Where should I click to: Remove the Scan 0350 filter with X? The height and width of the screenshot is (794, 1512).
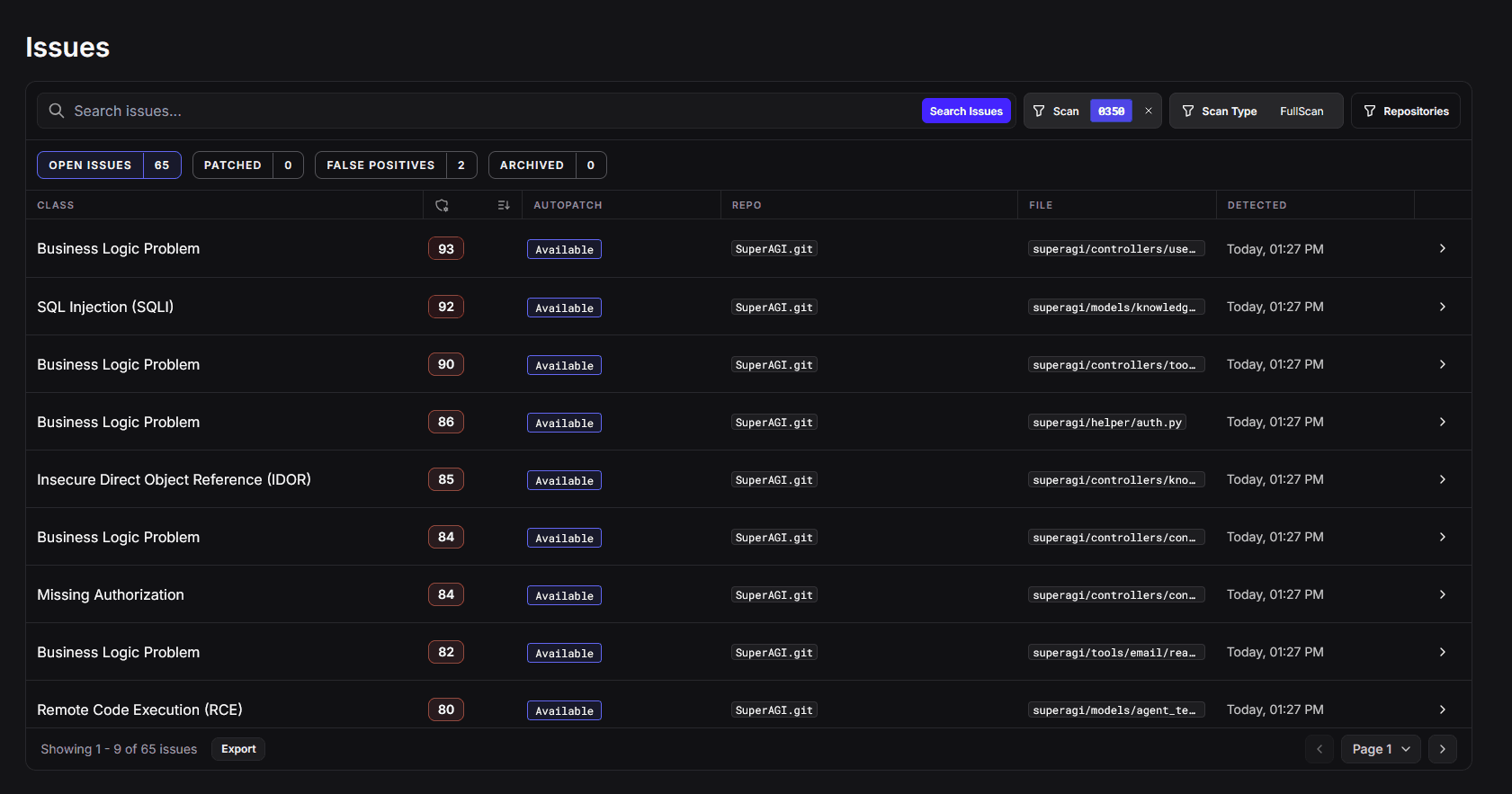[x=1148, y=111]
